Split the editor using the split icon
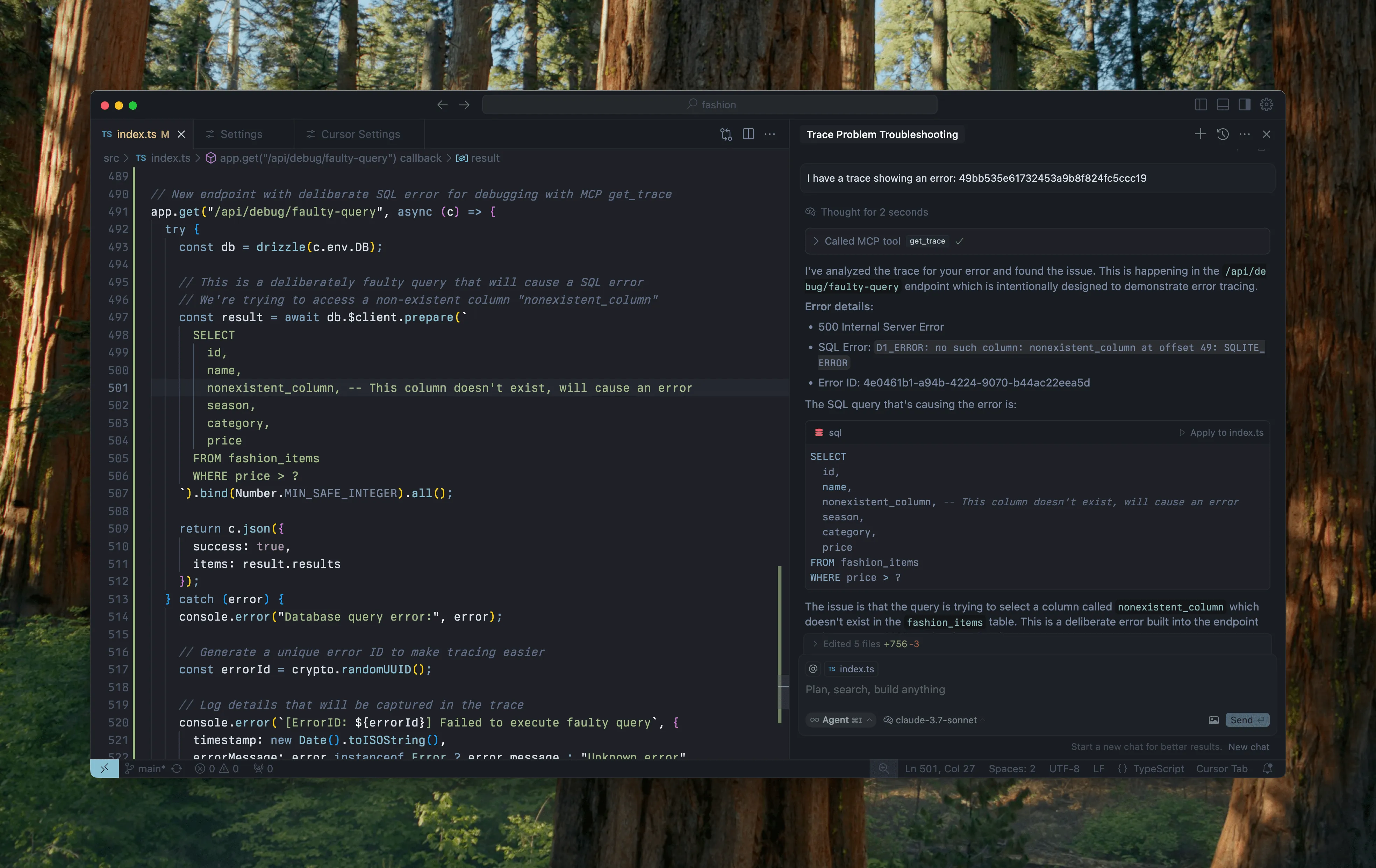This screenshot has width=1376, height=868. pyautogui.click(x=748, y=133)
